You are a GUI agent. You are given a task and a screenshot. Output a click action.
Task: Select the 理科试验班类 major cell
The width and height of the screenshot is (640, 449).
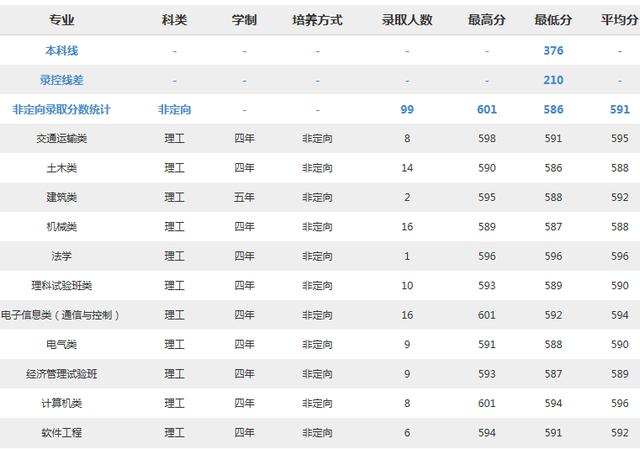click(62, 286)
